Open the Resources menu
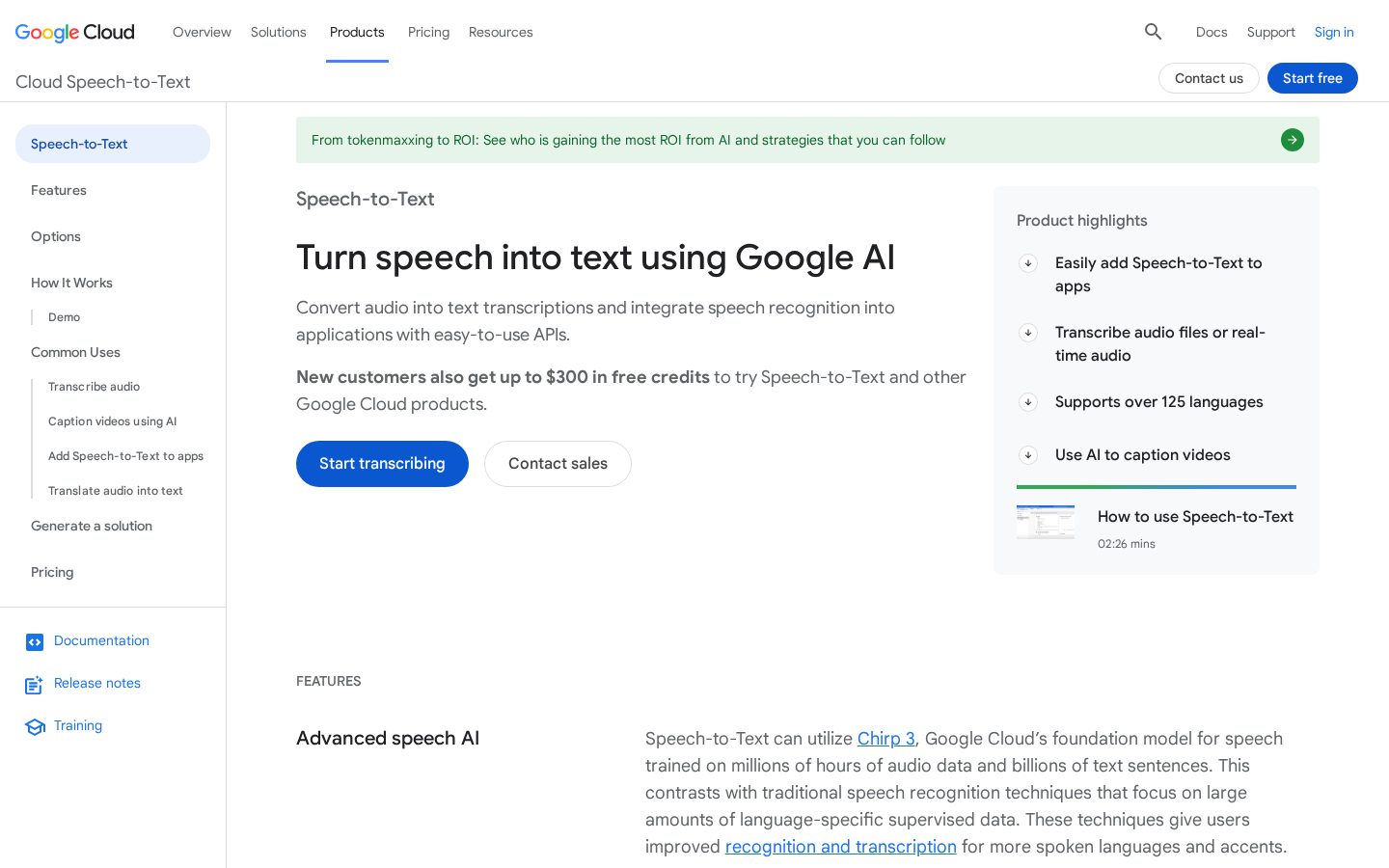 tap(501, 32)
